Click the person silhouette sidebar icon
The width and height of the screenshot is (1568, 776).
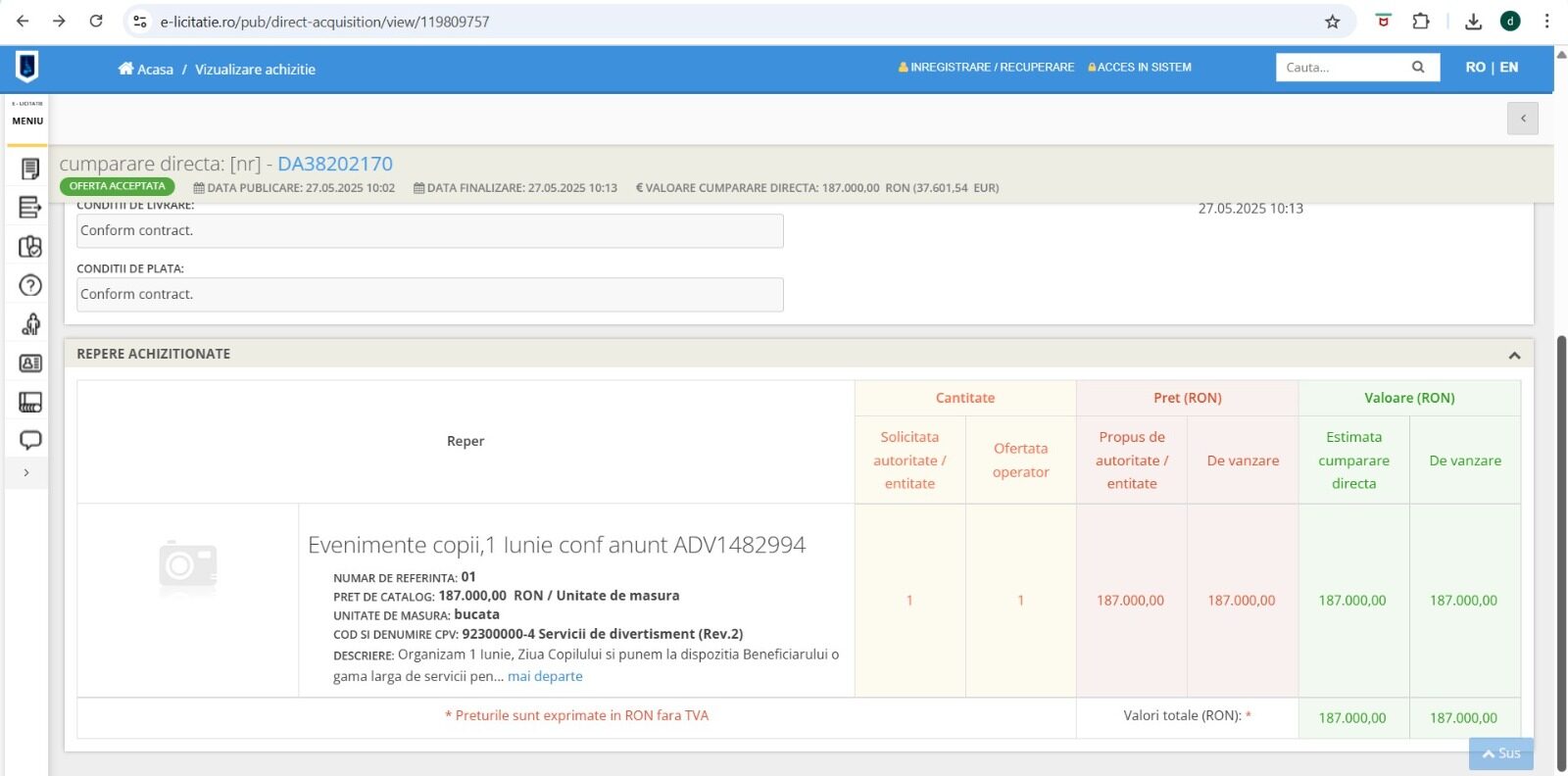point(30,324)
